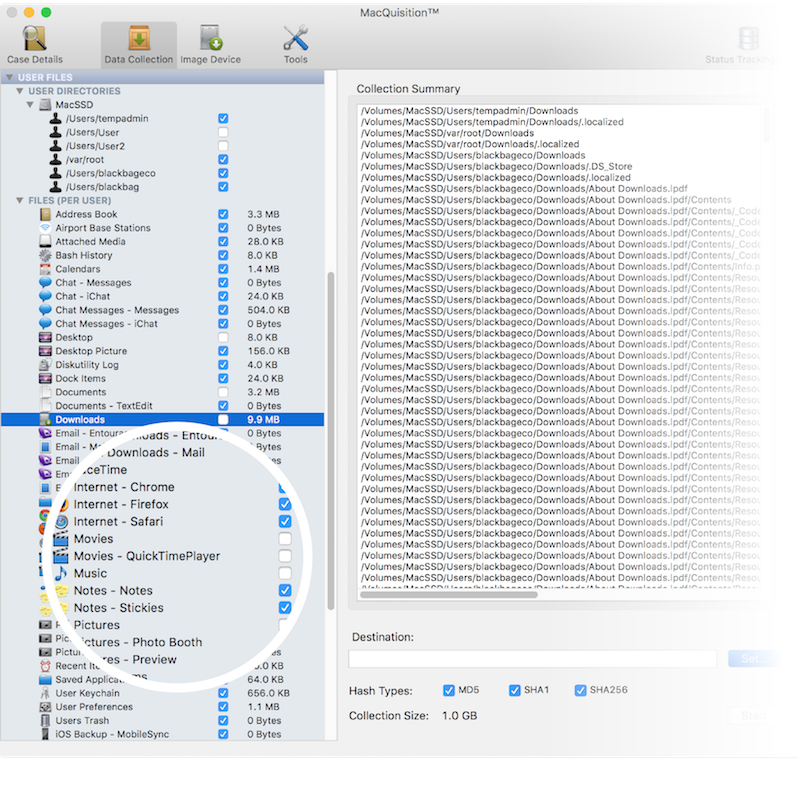The width and height of the screenshot is (800, 793).
Task: Select the MacSSD drive icon
Action: [45, 105]
